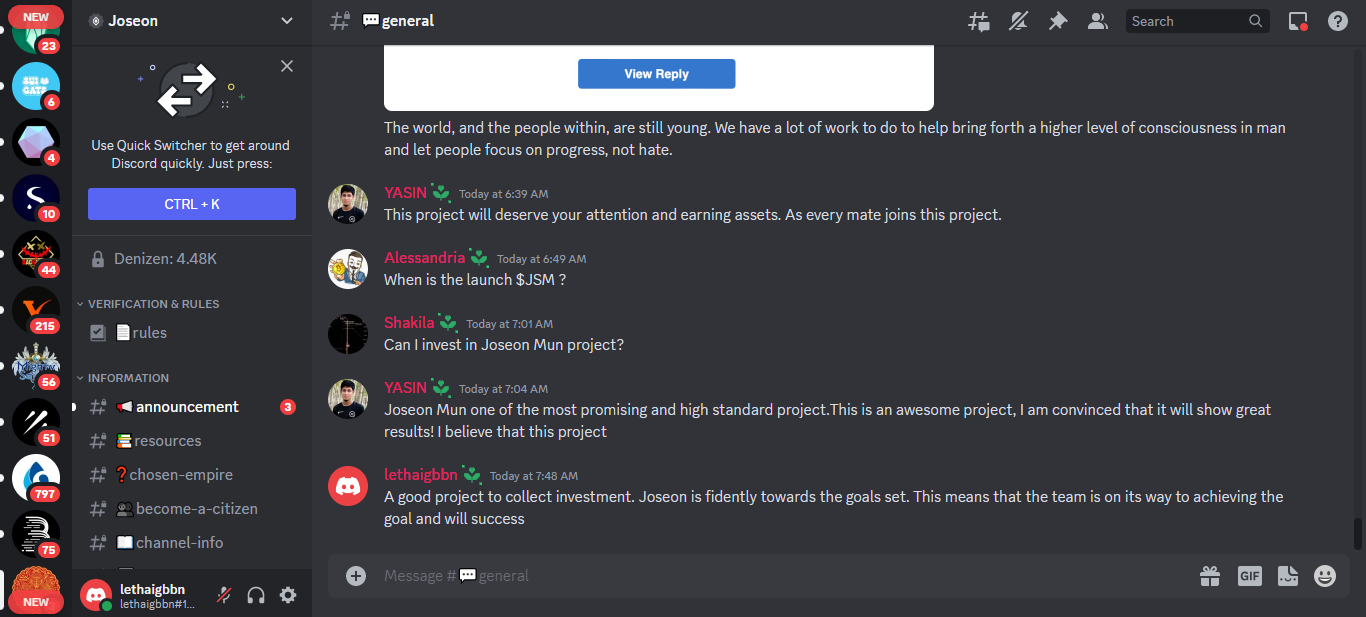1366x617 pixels.
Task: Click the View Reply button
Action: [x=656, y=74]
